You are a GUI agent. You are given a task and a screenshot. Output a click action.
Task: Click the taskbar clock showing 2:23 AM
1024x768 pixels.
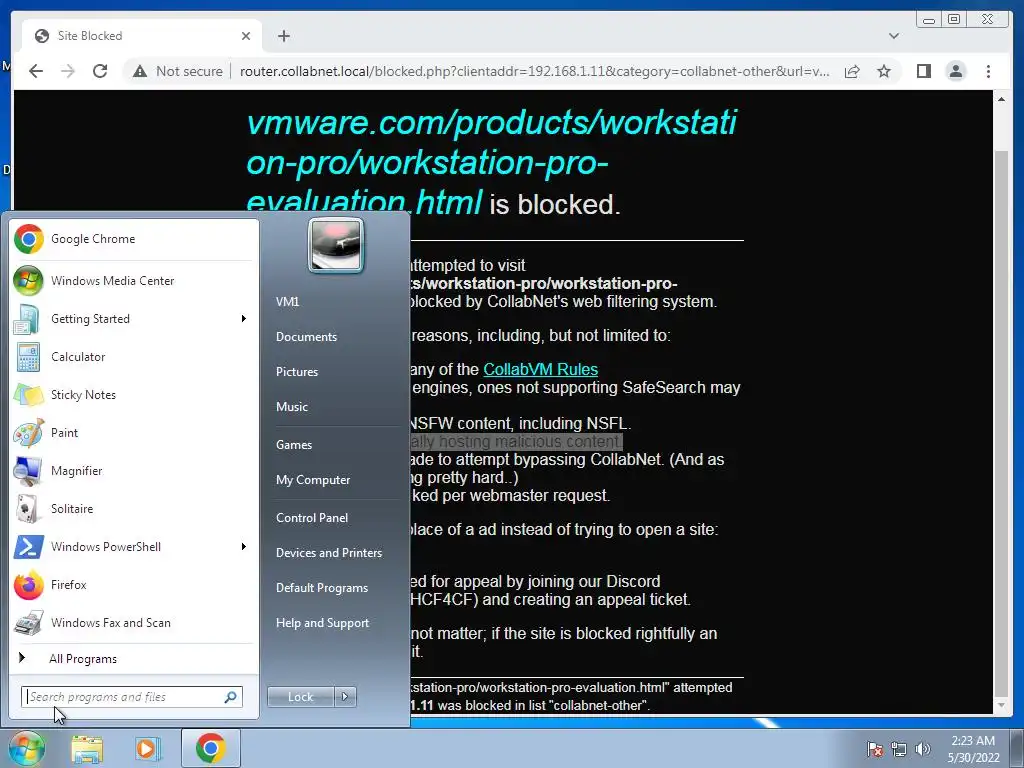973,749
